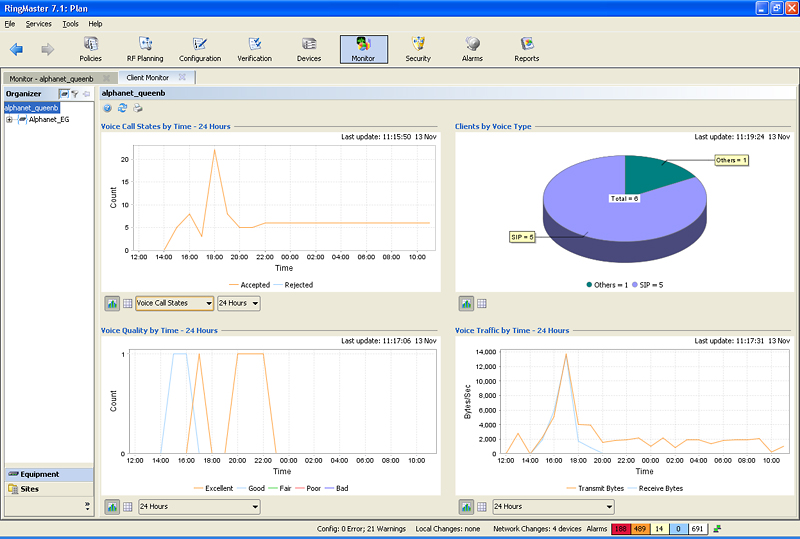This screenshot has width=800, height=539.
Task: Switch Voice Call States chart to table view
Action: [x=127, y=303]
